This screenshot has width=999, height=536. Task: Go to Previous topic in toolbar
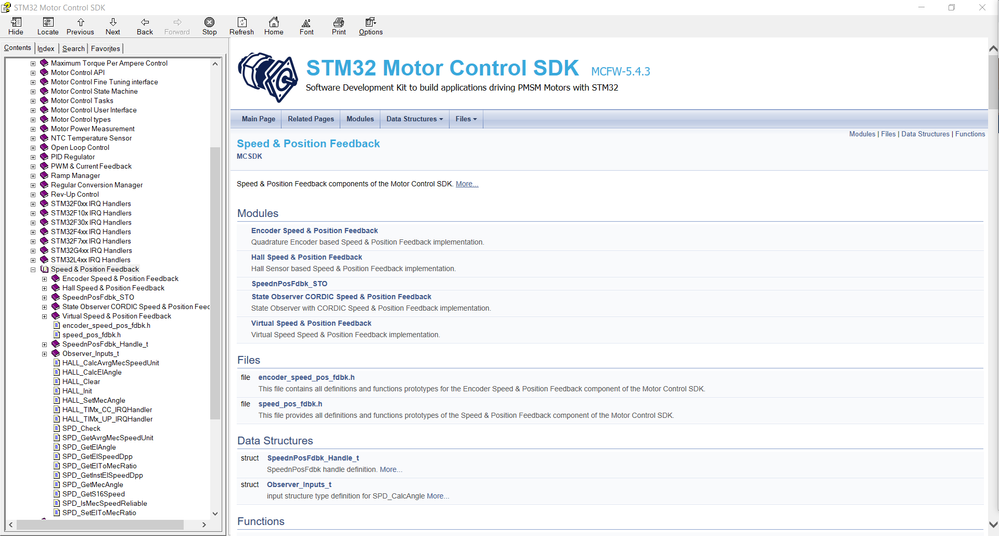80,26
